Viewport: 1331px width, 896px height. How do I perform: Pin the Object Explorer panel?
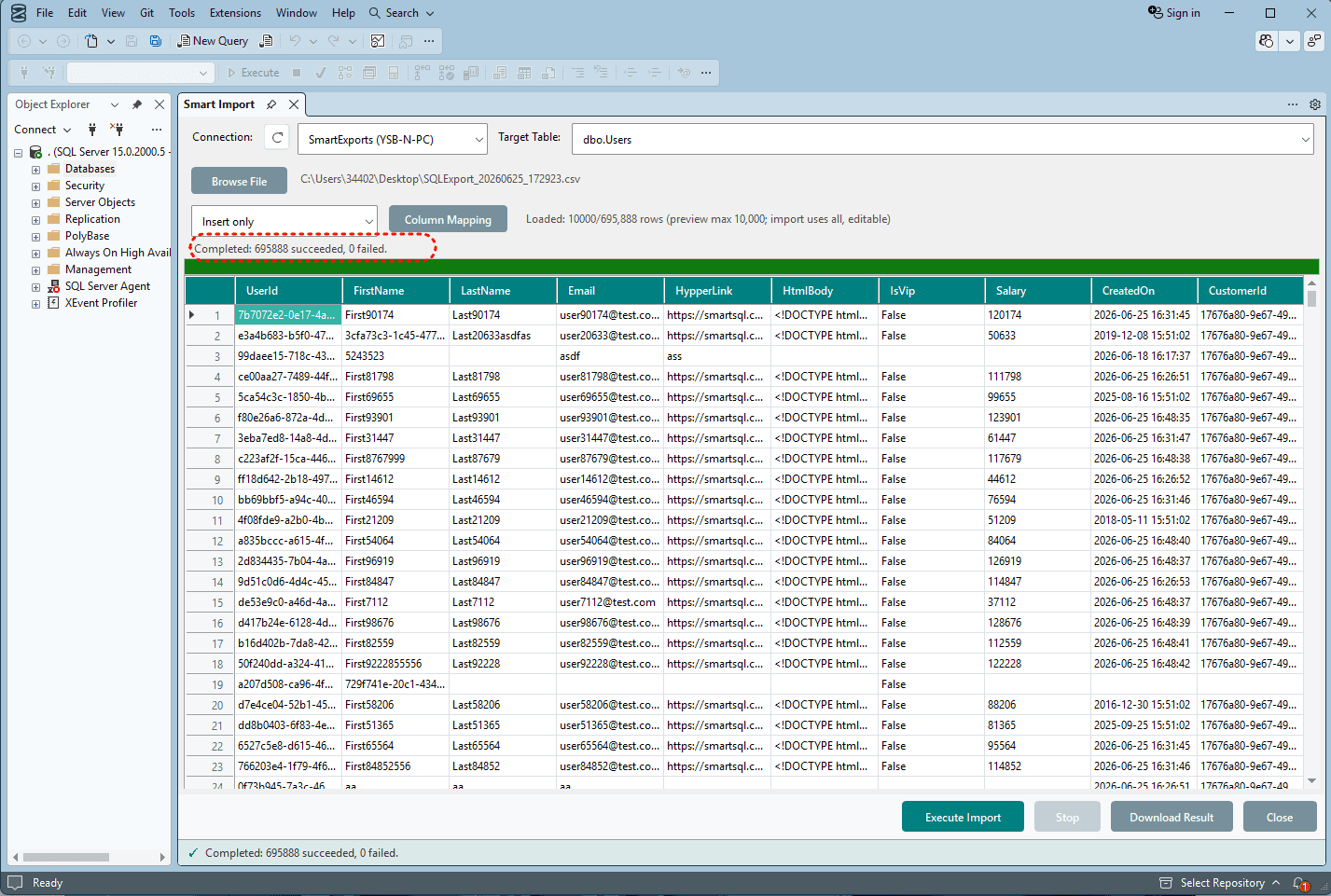click(x=137, y=104)
